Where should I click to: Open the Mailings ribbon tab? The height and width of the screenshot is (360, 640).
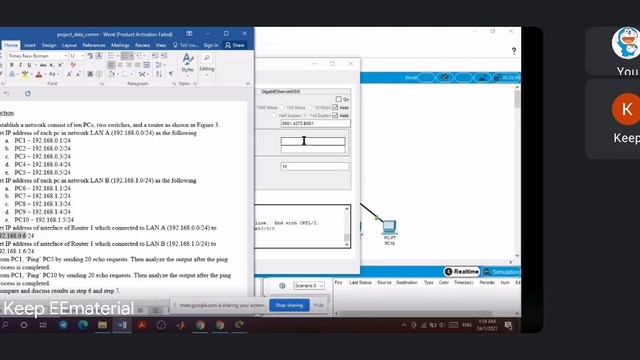120,45
